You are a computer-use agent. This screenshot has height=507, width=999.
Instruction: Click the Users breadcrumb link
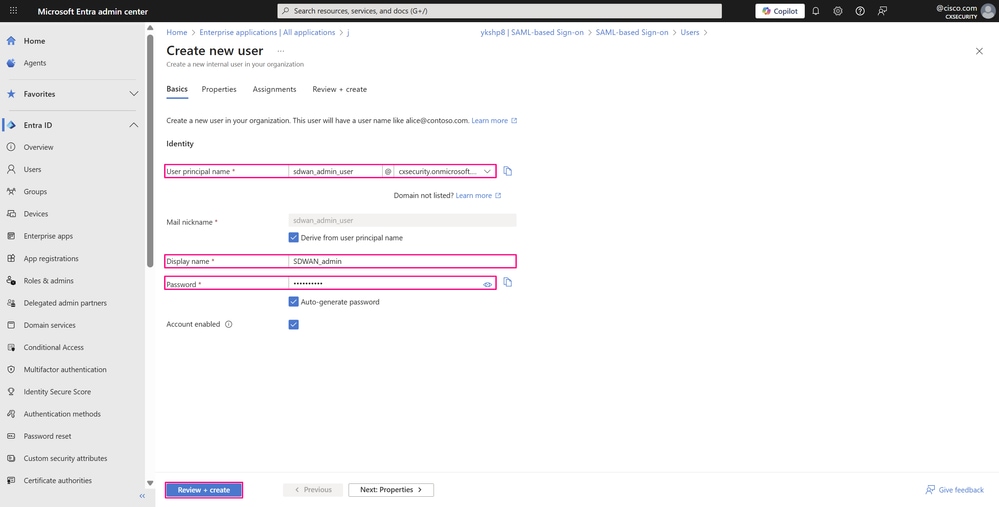pyautogui.click(x=690, y=32)
